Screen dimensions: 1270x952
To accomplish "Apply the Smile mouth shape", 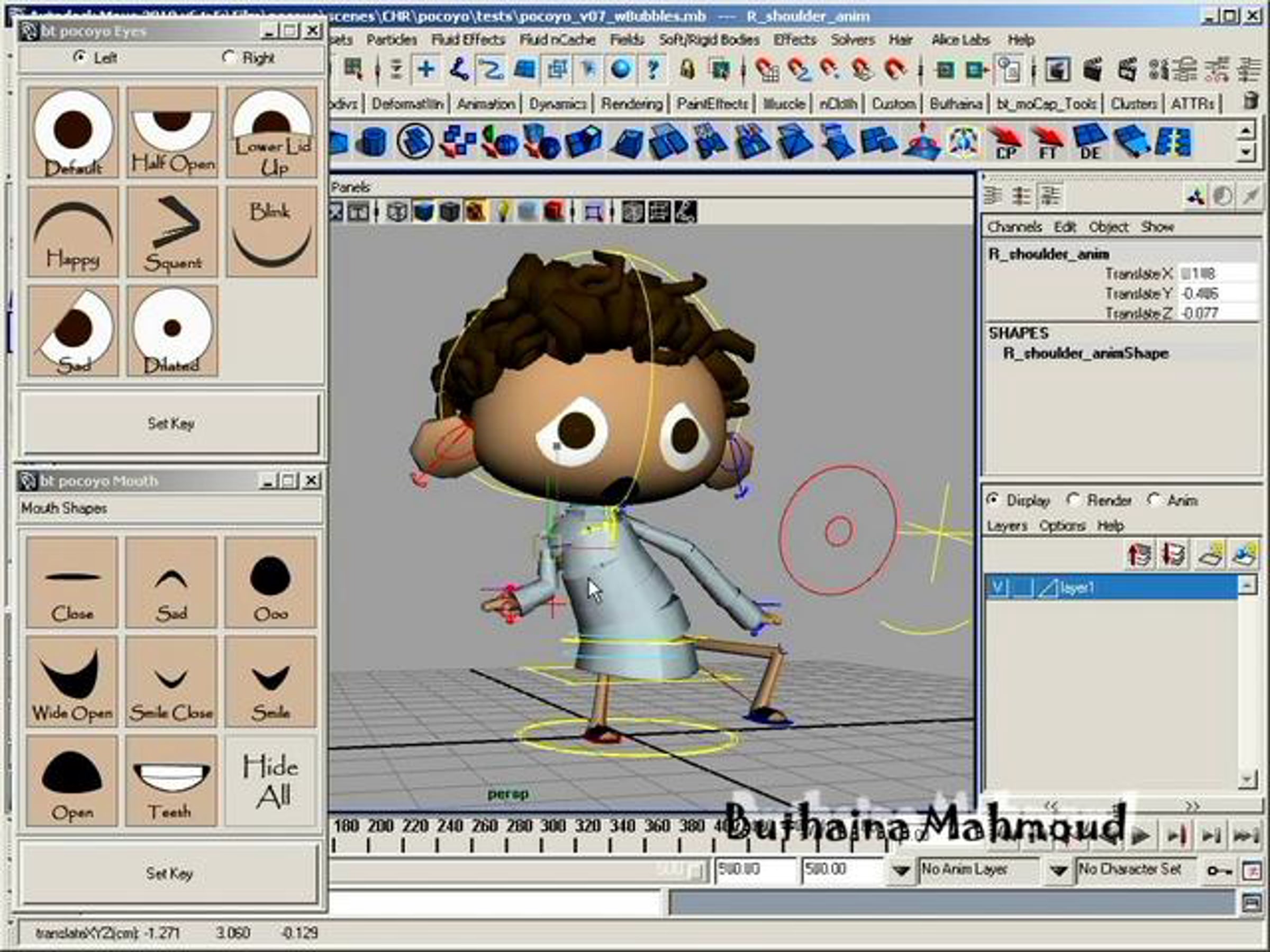I will (x=270, y=681).
